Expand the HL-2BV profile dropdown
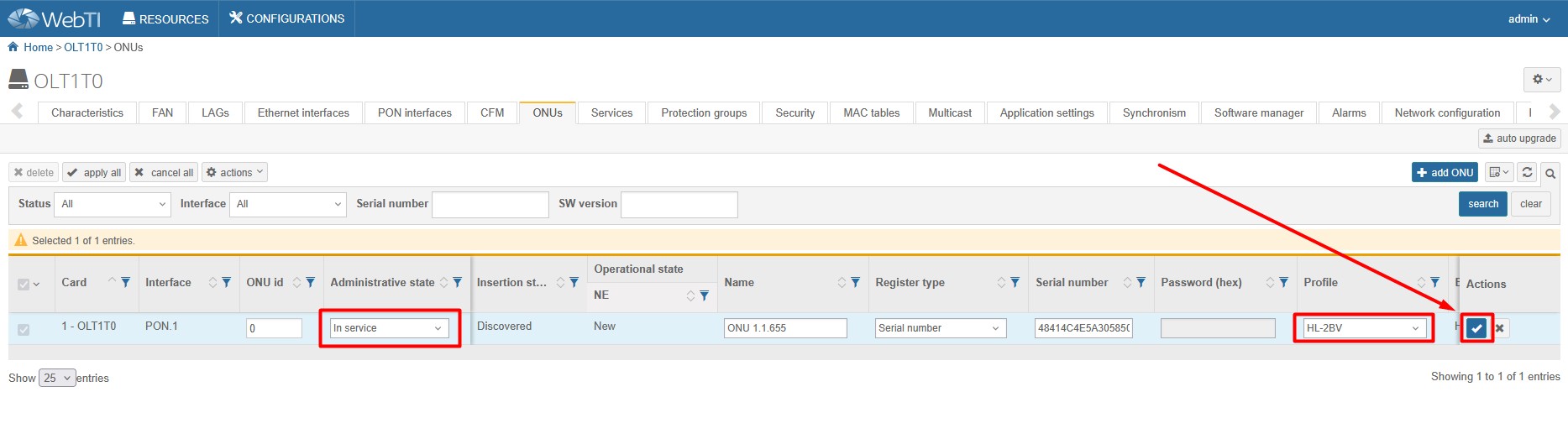1568x439 pixels. pos(1361,328)
